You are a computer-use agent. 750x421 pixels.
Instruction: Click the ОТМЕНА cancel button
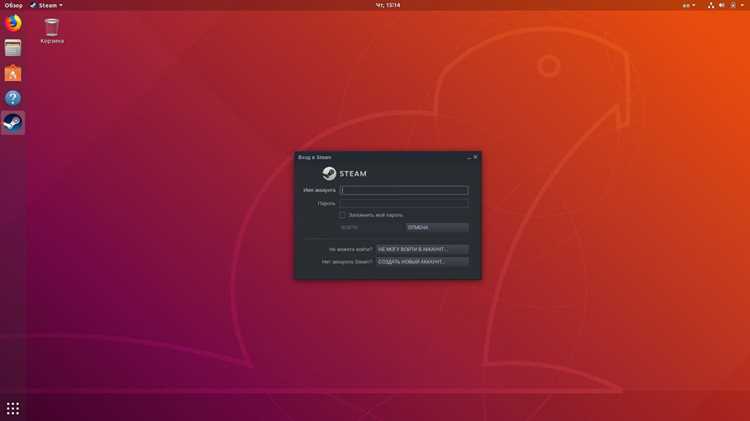coord(437,227)
